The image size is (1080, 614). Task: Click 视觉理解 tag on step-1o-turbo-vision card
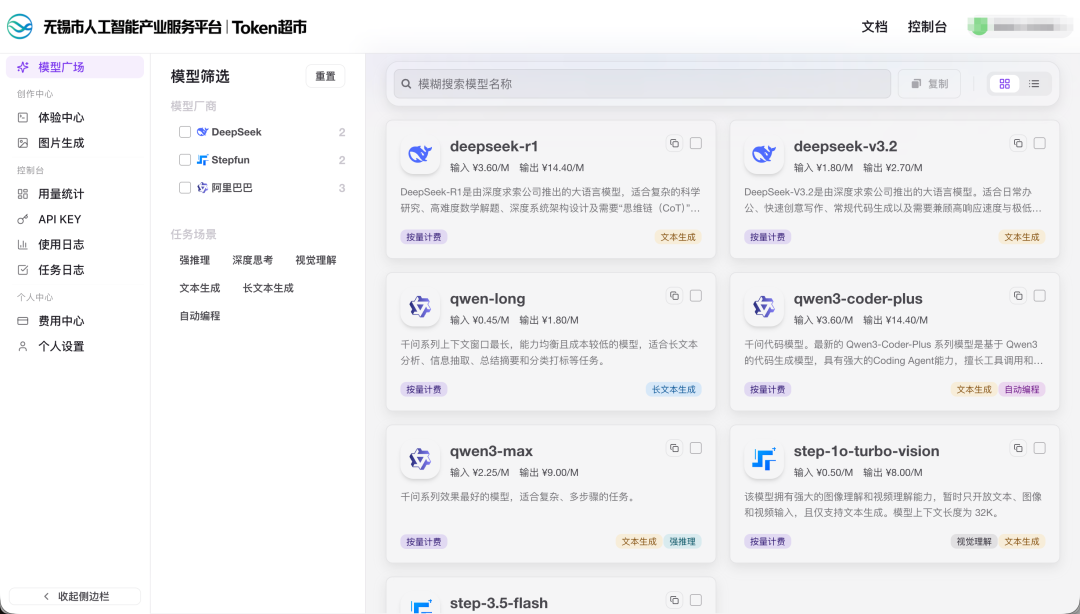coord(974,542)
